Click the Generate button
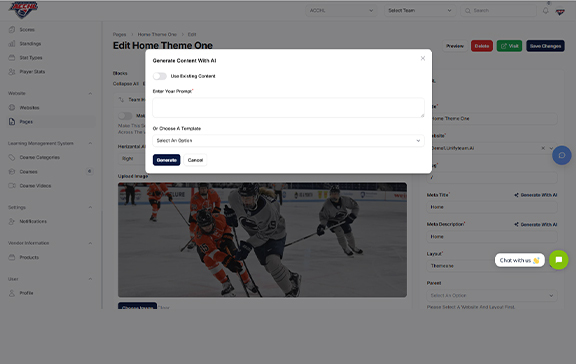576x364 pixels. pos(166,160)
